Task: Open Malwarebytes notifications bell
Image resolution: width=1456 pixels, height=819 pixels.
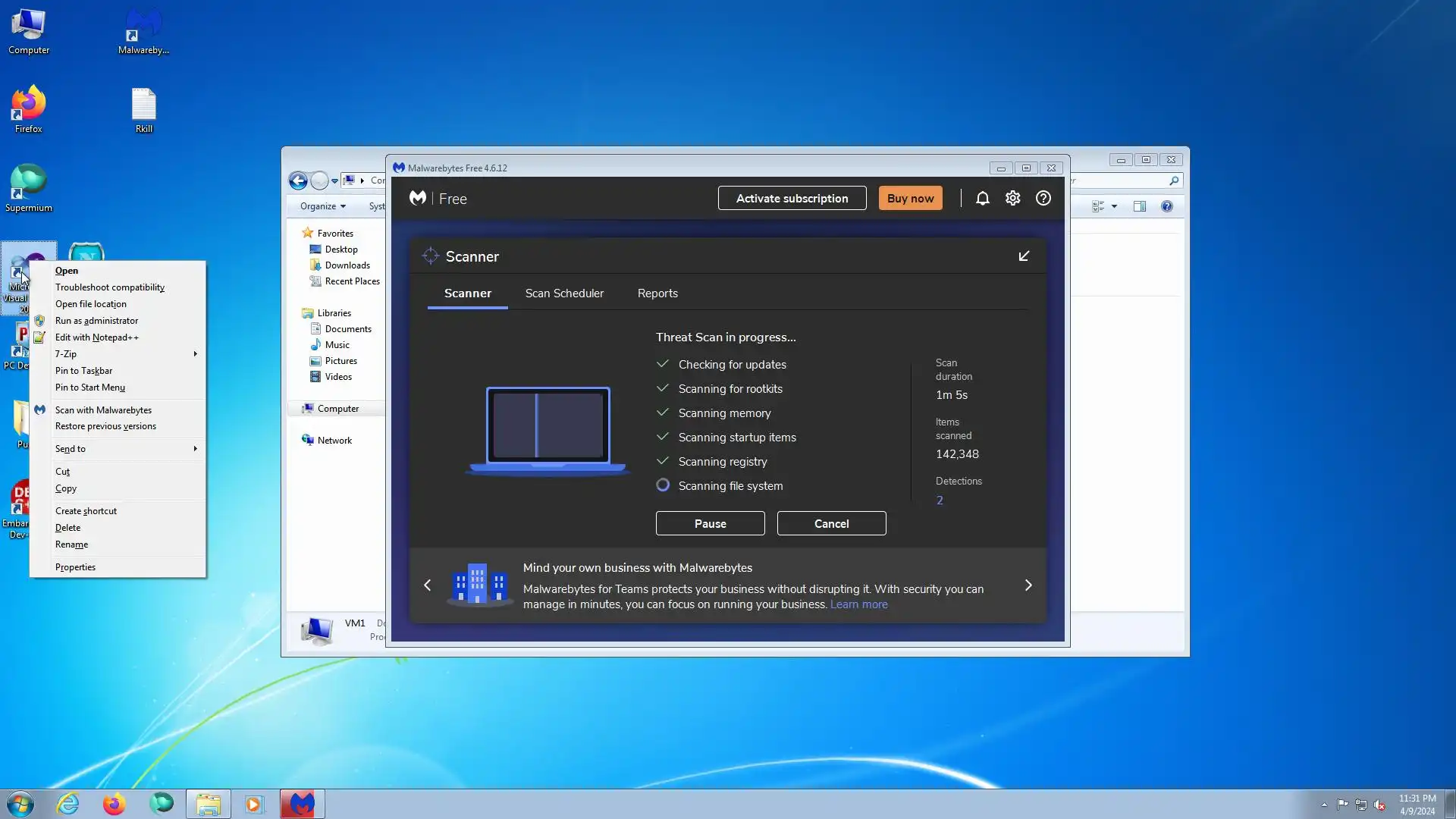Action: pos(982,198)
